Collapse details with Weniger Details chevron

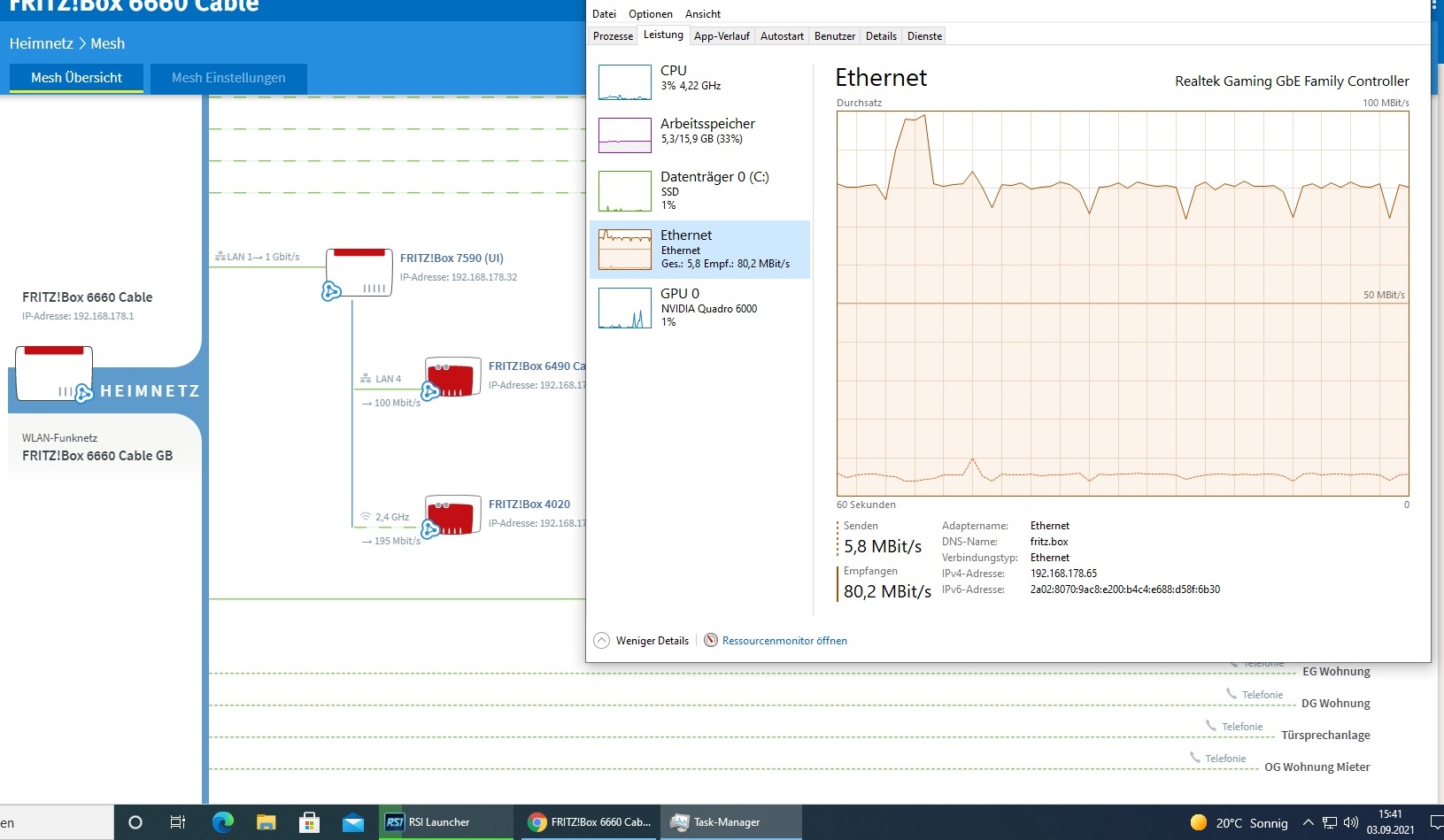pyautogui.click(x=601, y=640)
